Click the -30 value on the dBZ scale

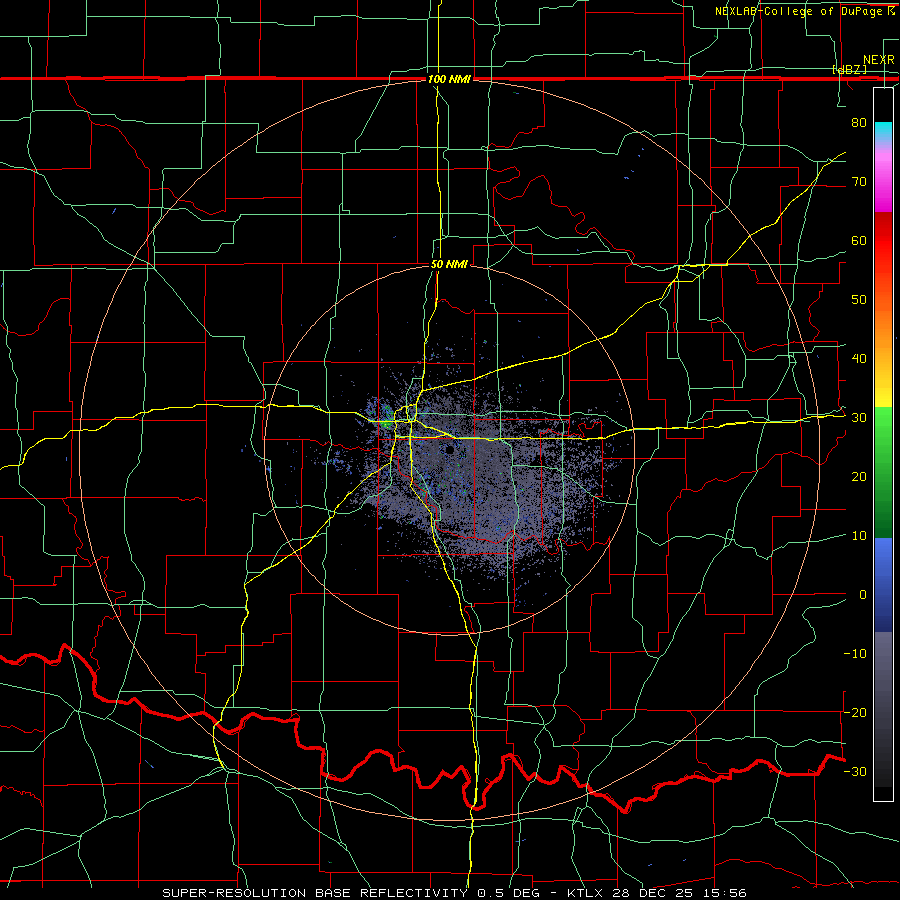coord(855,771)
